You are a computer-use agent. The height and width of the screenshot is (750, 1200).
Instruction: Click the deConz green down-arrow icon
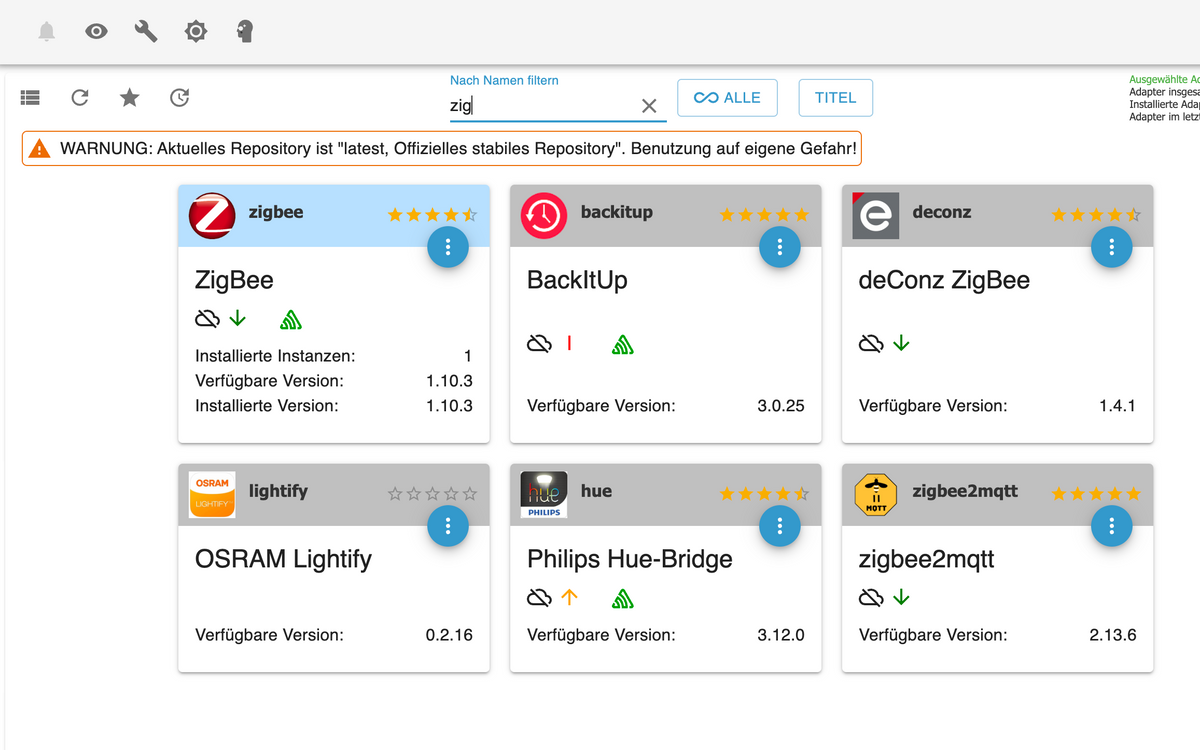coord(901,343)
